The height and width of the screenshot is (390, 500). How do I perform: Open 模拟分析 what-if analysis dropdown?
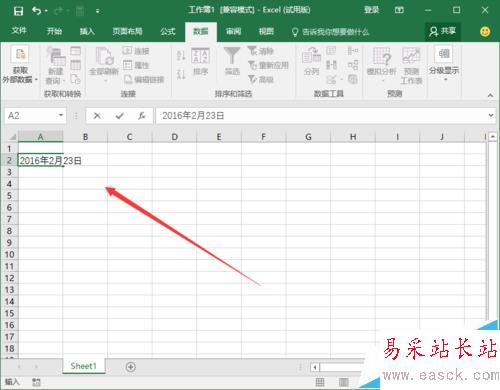coord(381,65)
